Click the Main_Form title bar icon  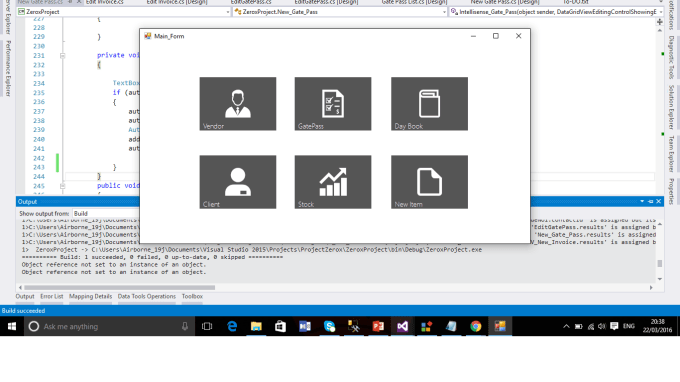click(148, 36)
